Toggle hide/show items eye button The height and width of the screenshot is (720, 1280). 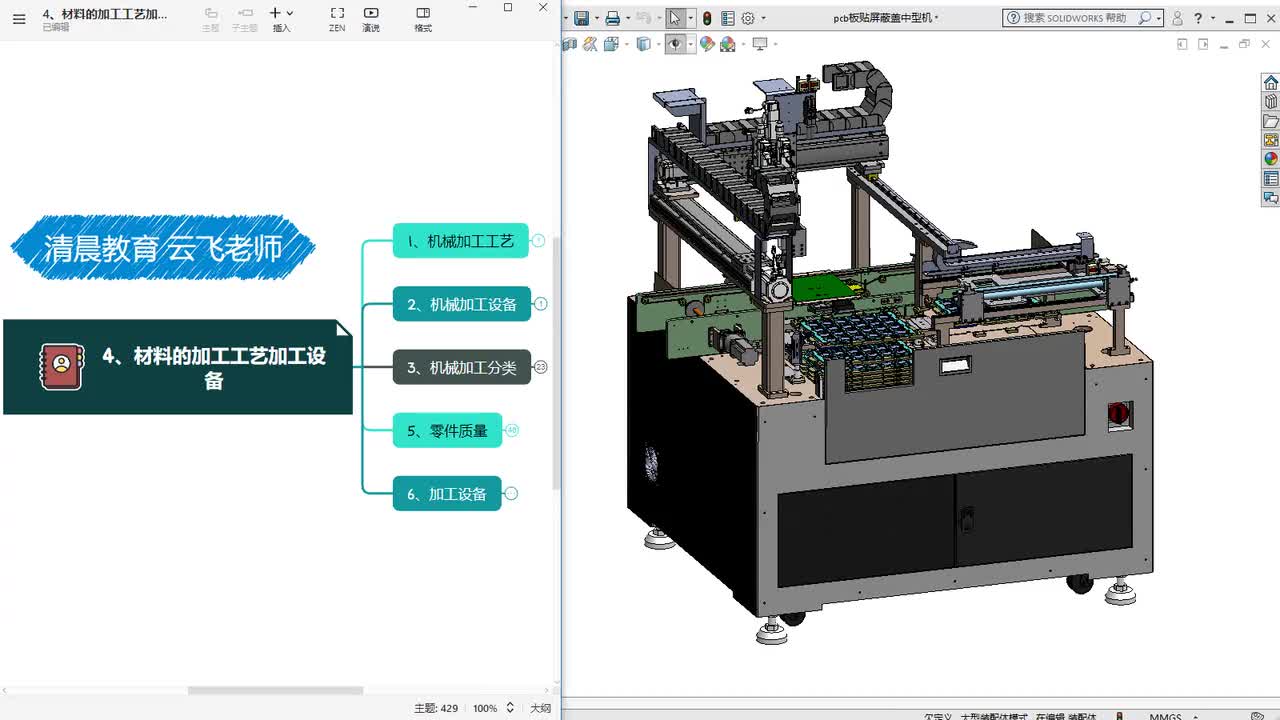click(676, 44)
